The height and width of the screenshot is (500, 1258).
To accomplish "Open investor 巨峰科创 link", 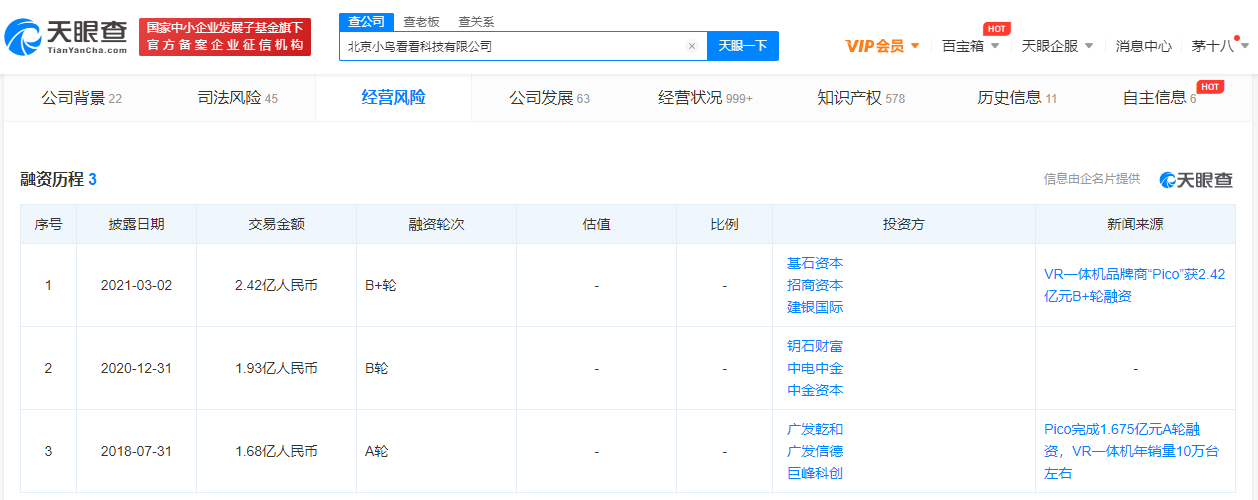I will [x=815, y=474].
